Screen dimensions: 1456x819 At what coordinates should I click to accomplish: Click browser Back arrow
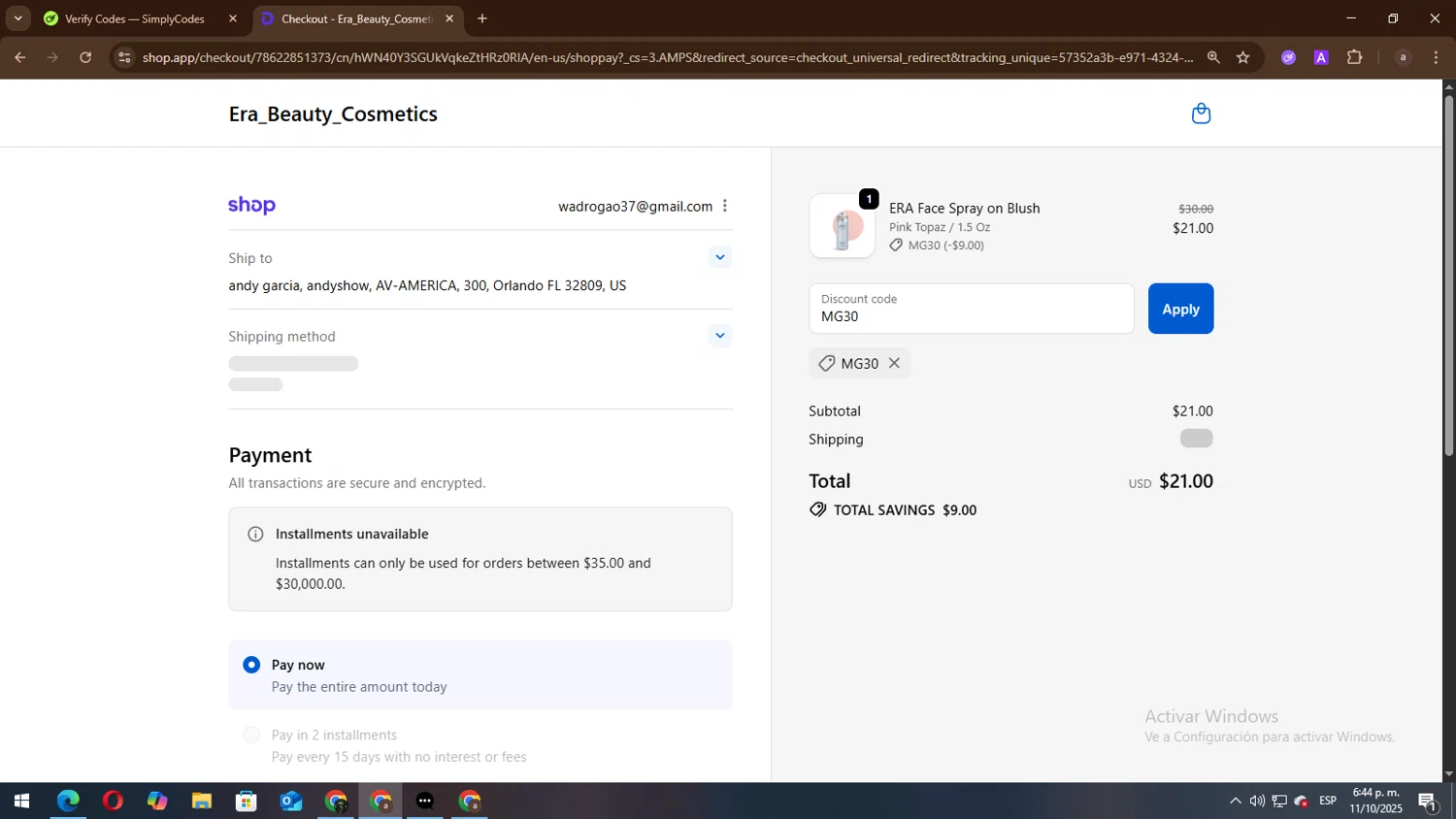click(19, 57)
